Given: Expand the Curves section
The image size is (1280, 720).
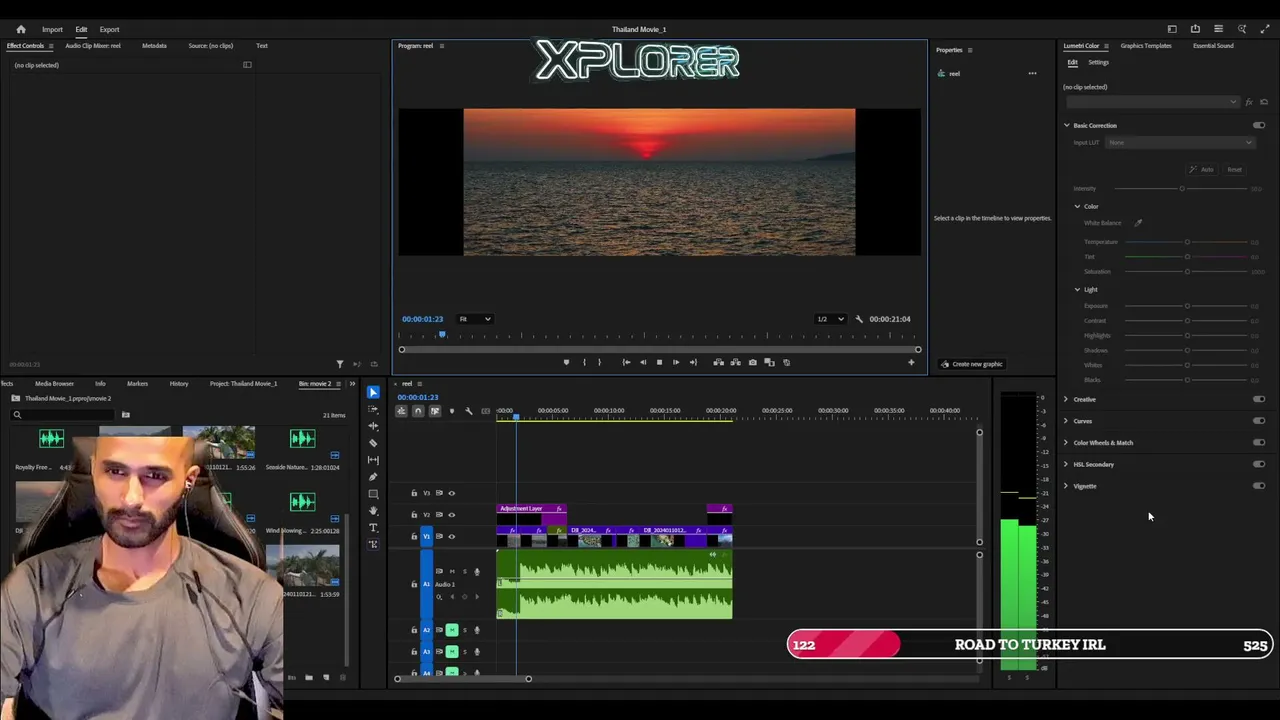Looking at the screenshot, I should (x=1066, y=421).
